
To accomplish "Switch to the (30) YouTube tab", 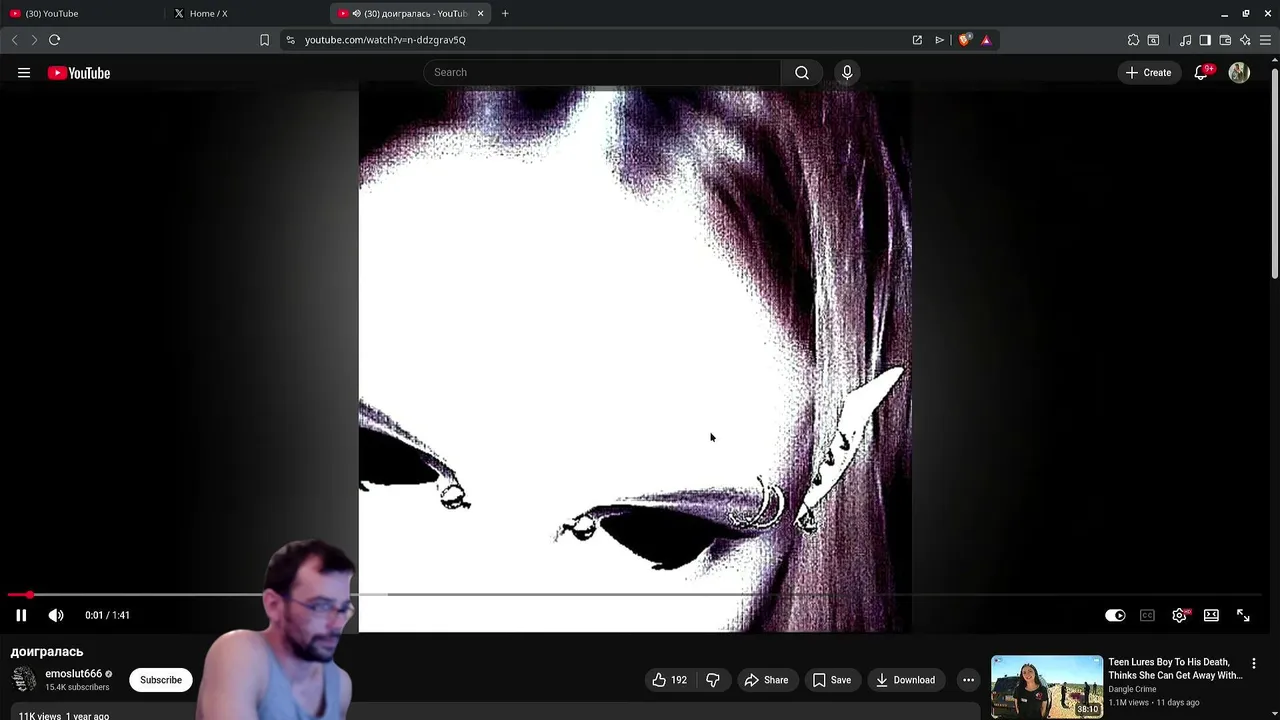I will pos(82,13).
